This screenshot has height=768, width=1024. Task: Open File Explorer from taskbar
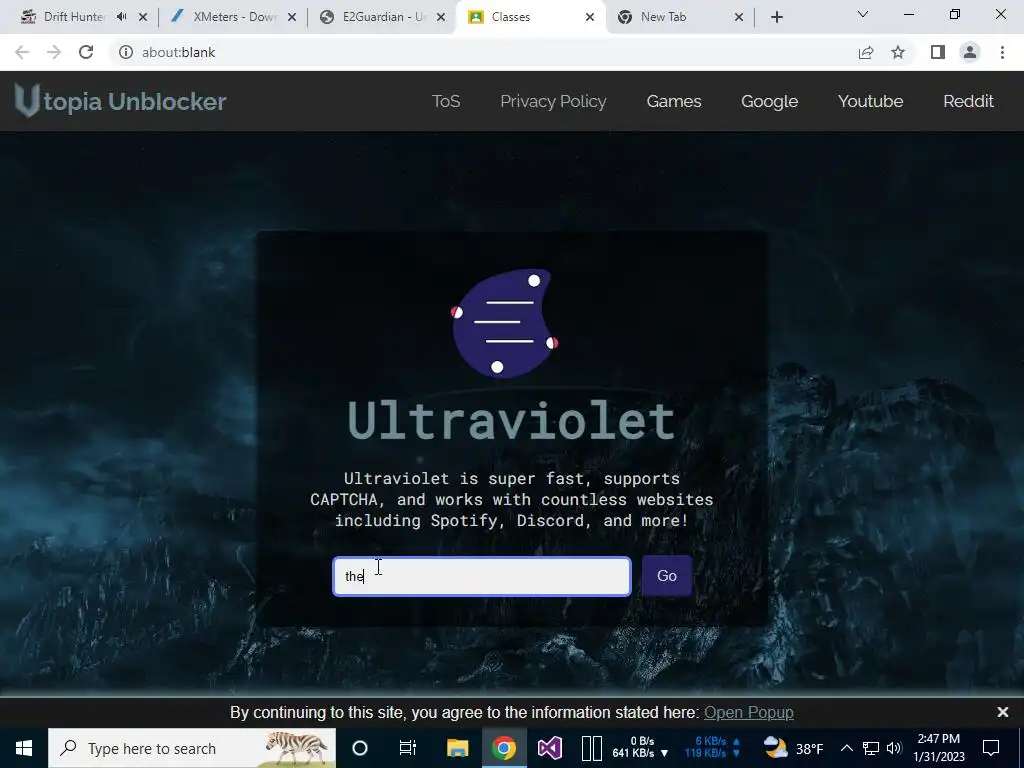[x=457, y=748]
